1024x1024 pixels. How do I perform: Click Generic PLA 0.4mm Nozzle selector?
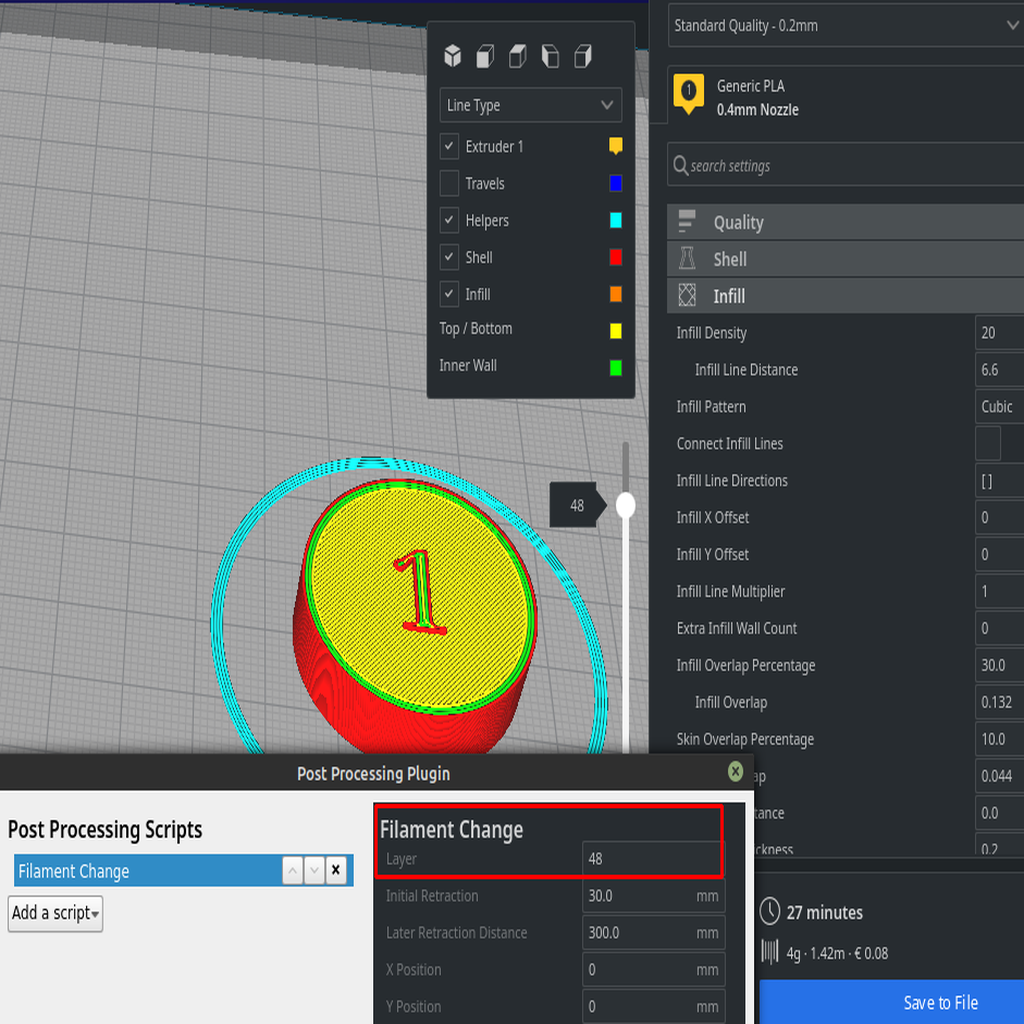(846, 95)
